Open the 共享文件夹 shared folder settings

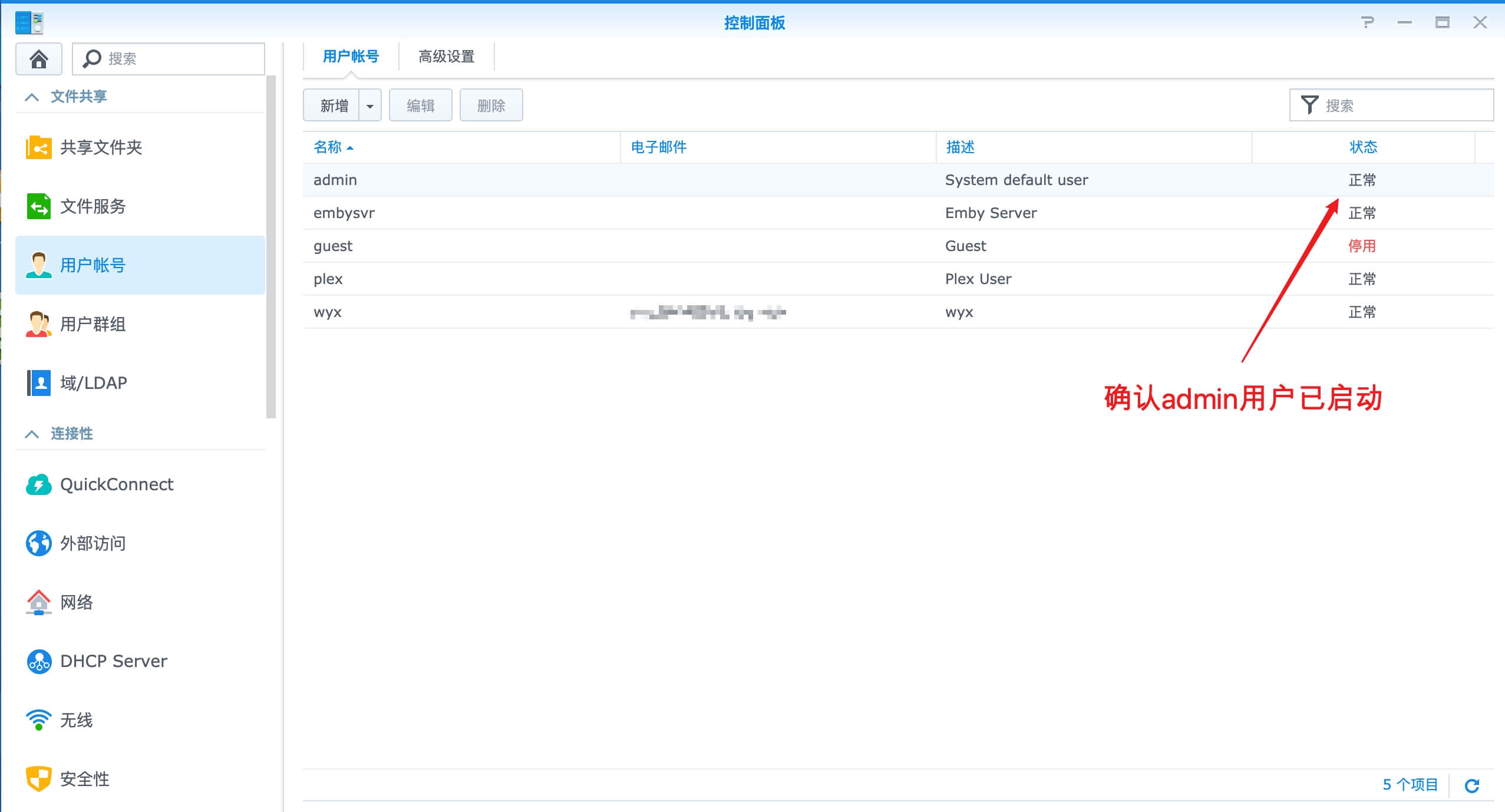(100, 147)
